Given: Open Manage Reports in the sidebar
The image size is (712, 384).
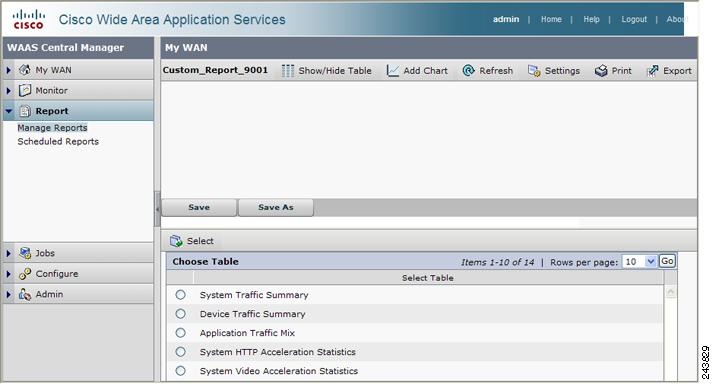Looking at the screenshot, I should (x=52, y=128).
